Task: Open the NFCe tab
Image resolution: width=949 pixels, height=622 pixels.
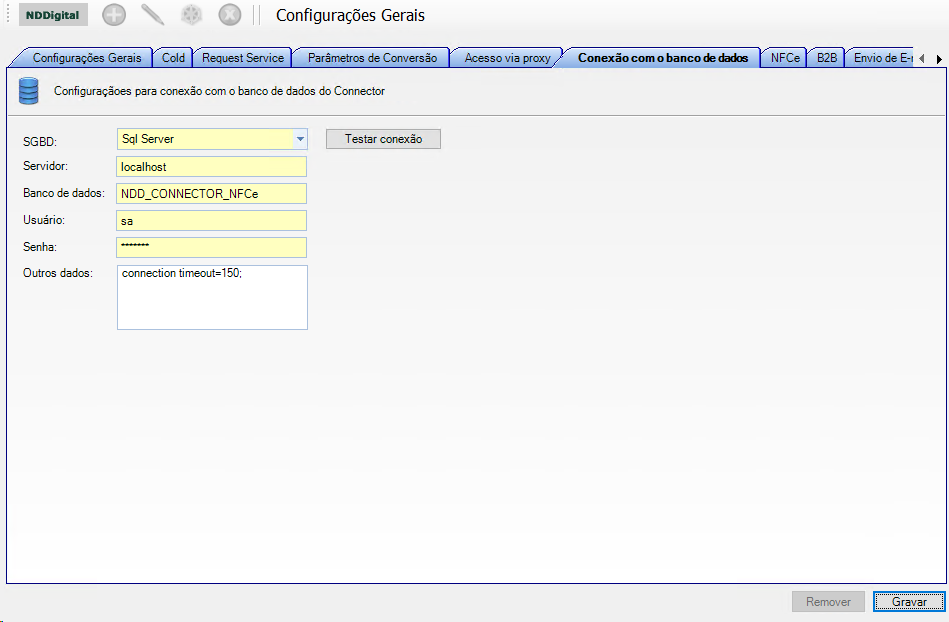Action: click(x=785, y=58)
